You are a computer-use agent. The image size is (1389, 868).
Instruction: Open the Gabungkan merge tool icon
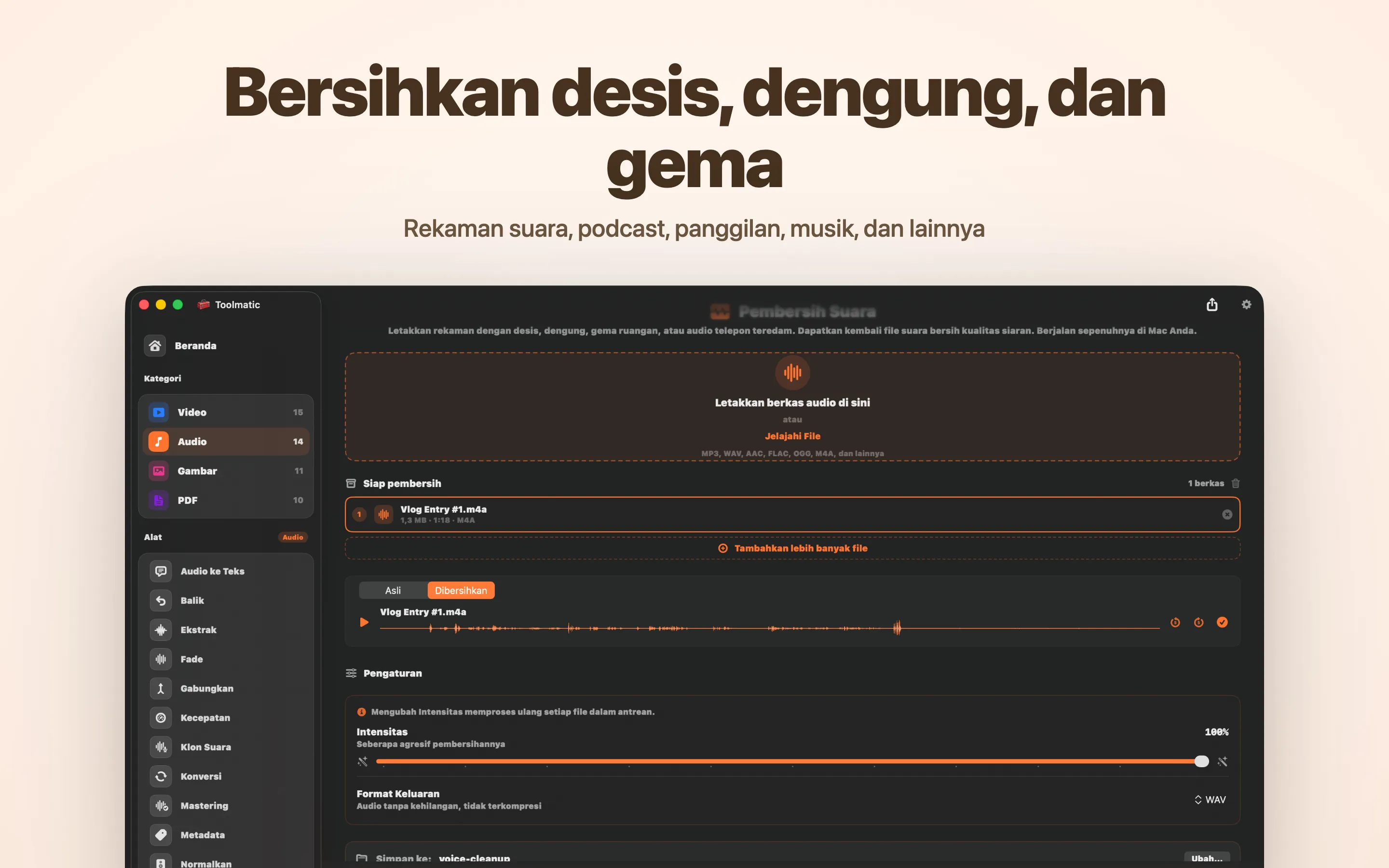point(161,688)
